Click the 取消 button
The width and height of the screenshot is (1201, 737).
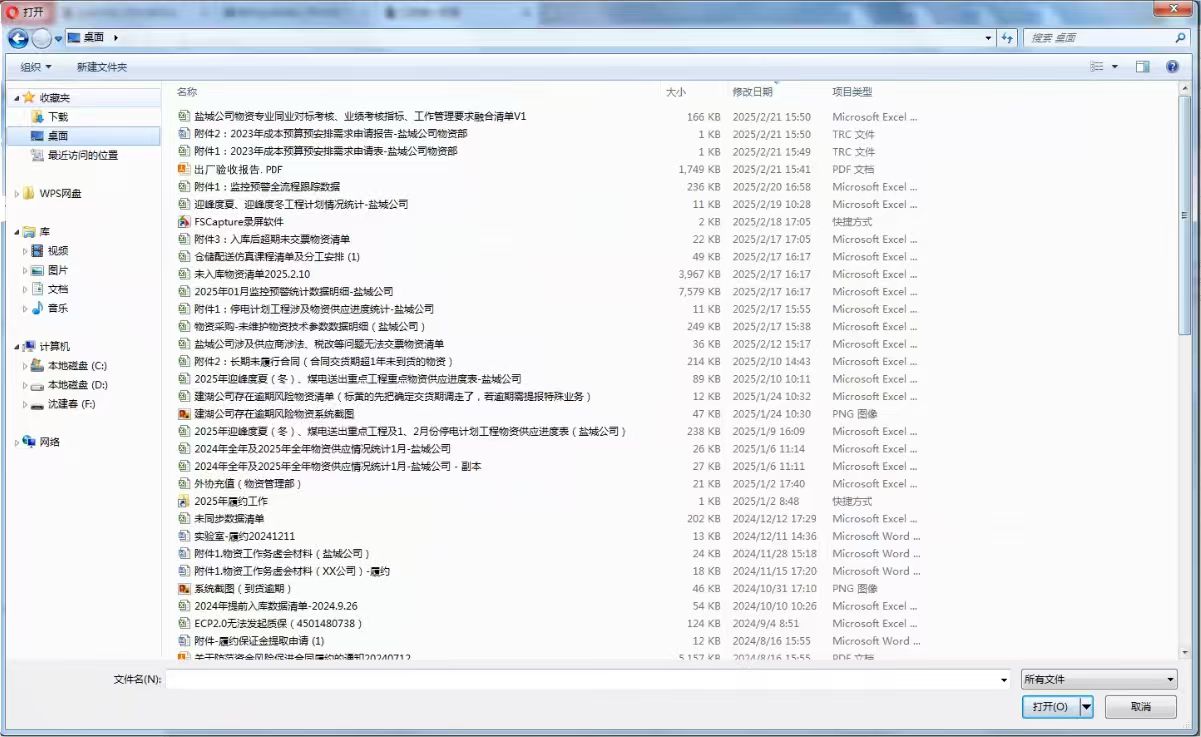1140,707
